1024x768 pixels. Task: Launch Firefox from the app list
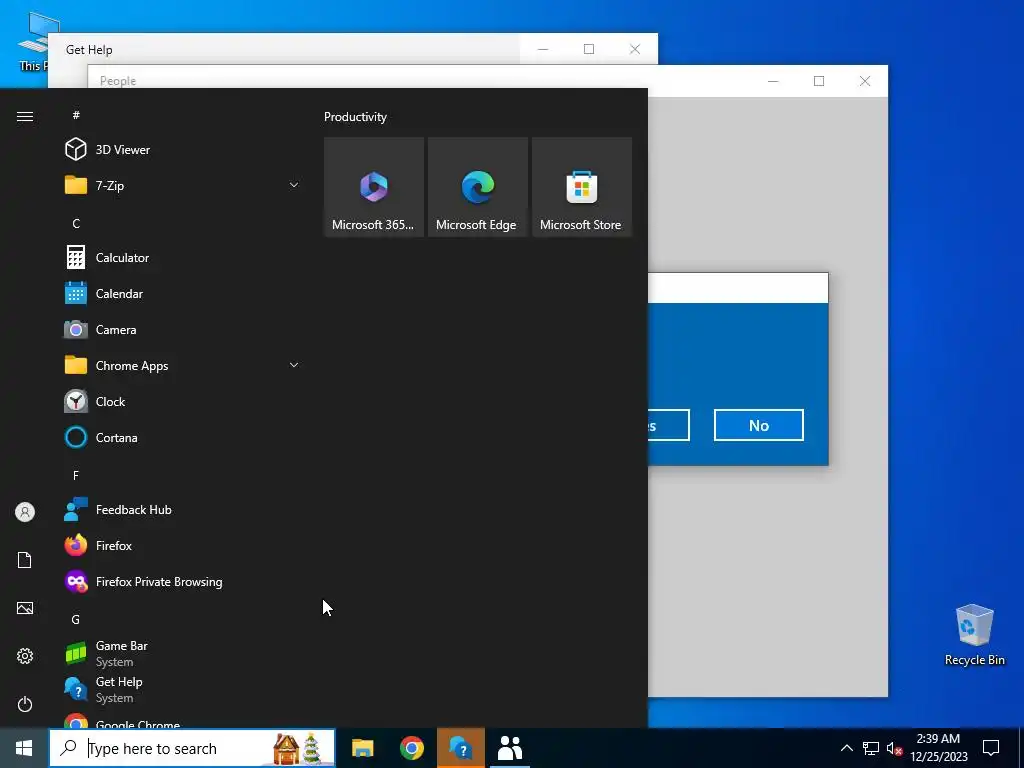(183, 545)
